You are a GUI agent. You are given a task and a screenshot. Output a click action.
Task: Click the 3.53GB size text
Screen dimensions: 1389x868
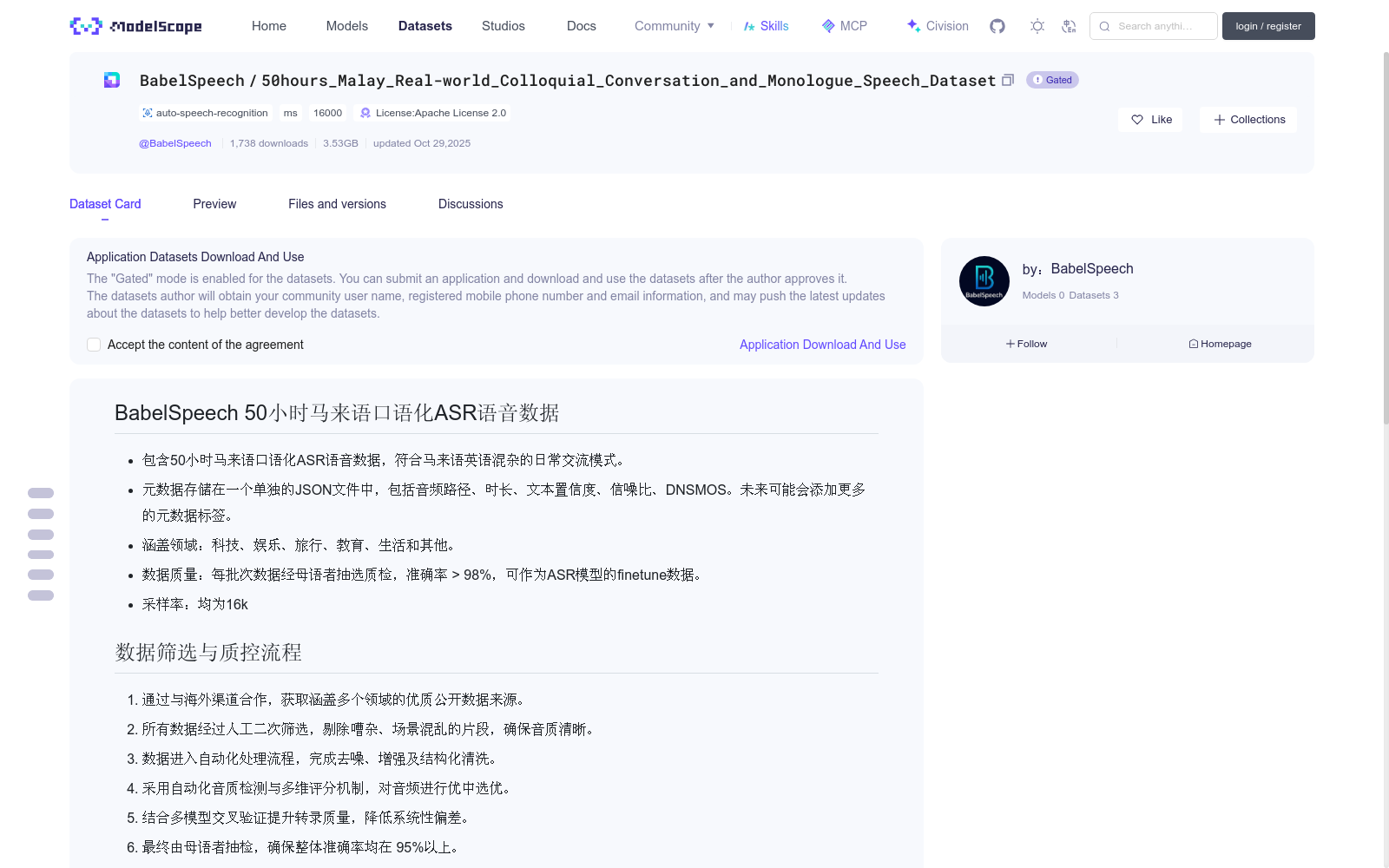pos(340,143)
